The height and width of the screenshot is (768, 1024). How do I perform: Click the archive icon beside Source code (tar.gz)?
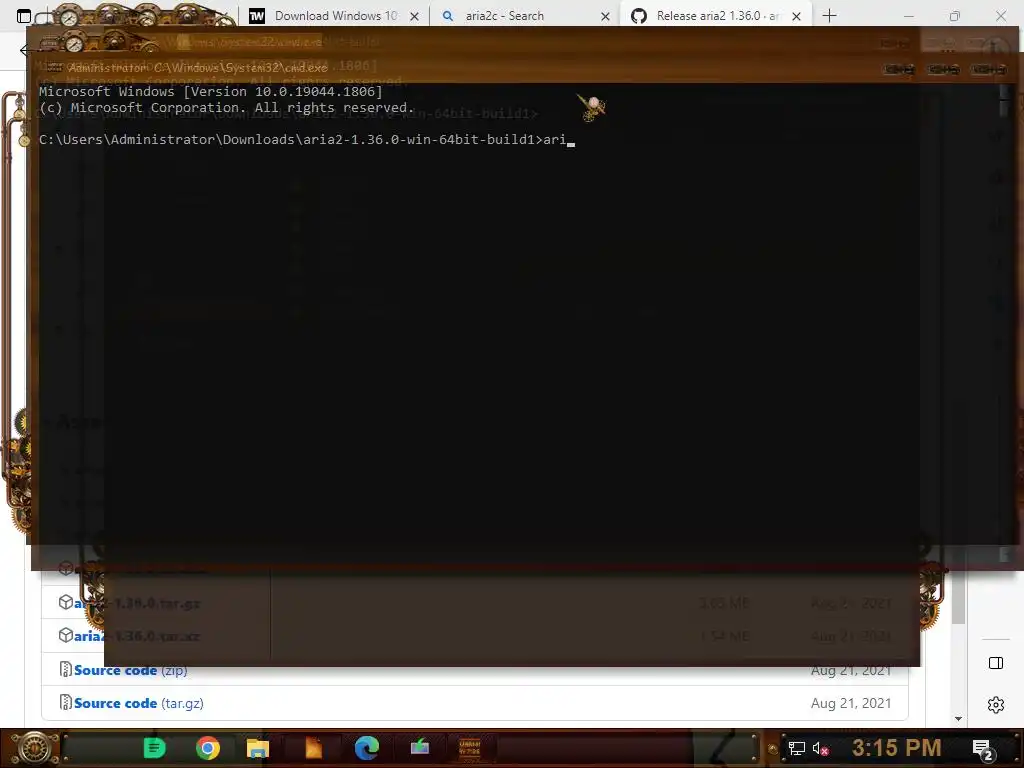(x=65, y=703)
